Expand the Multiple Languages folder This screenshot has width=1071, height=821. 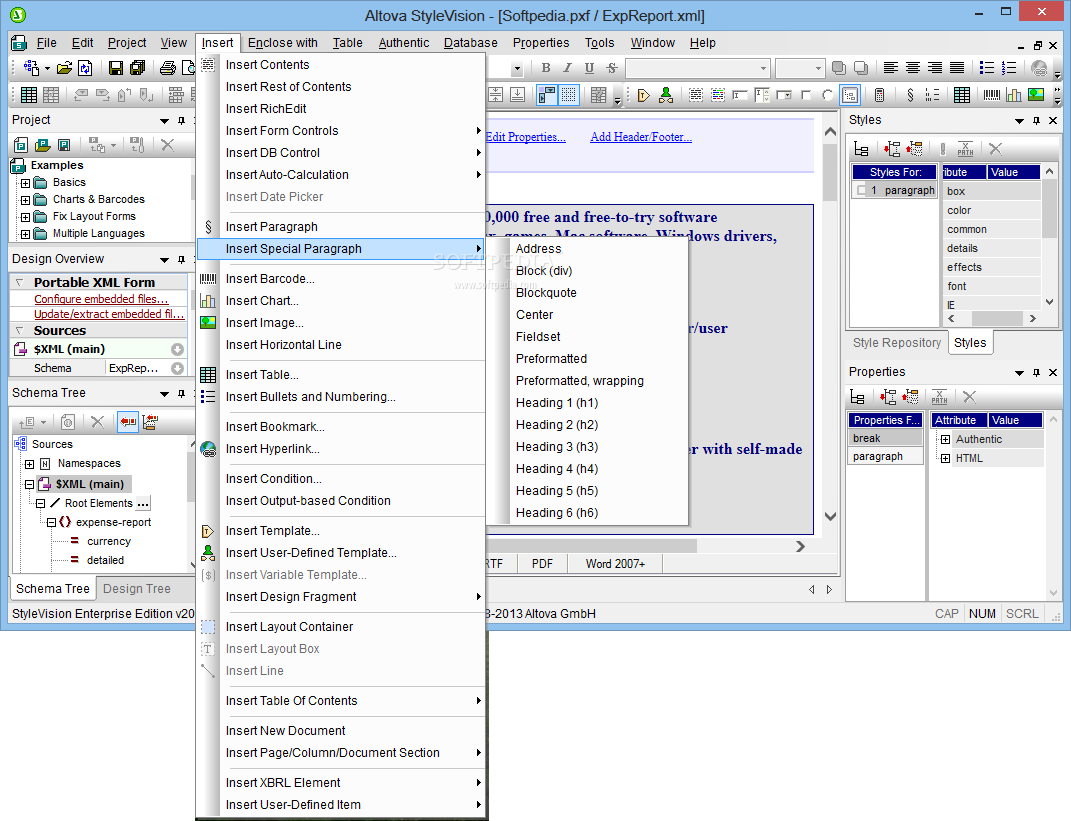pyautogui.click(x=25, y=234)
